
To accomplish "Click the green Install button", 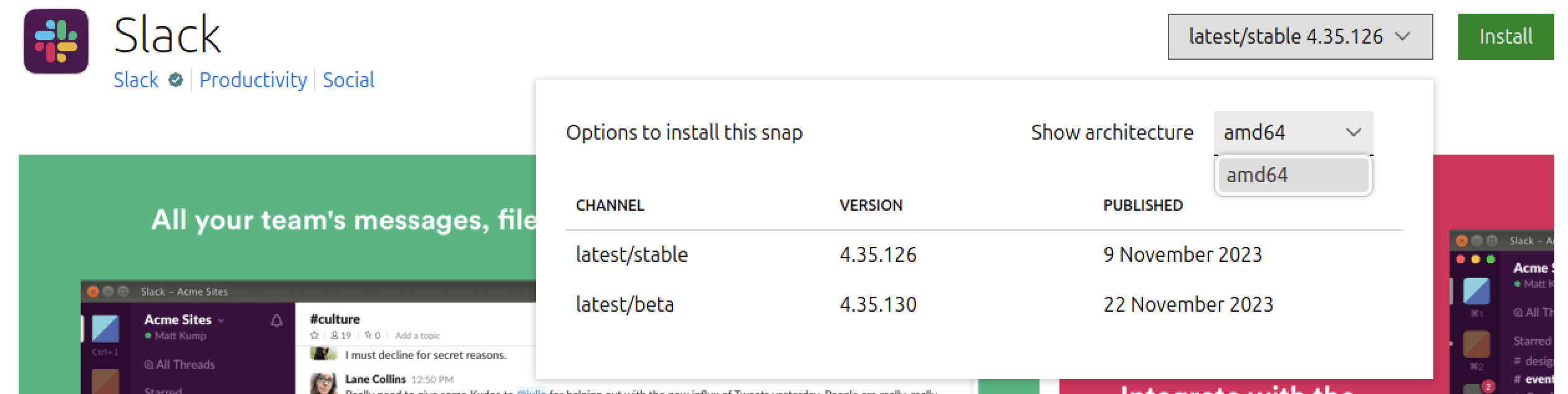I will [1506, 37].
